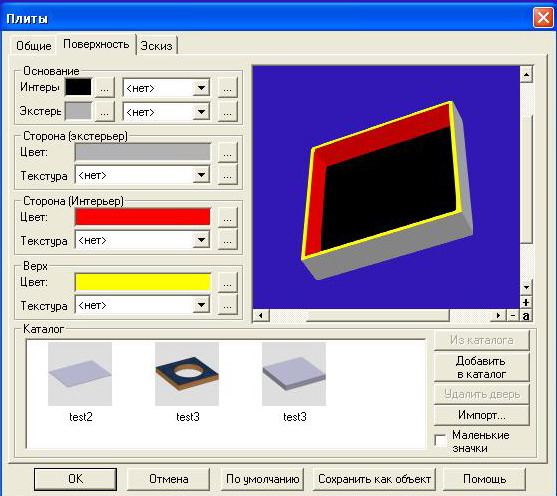Click the Сохранить как объект button

(x=374, y=479)
